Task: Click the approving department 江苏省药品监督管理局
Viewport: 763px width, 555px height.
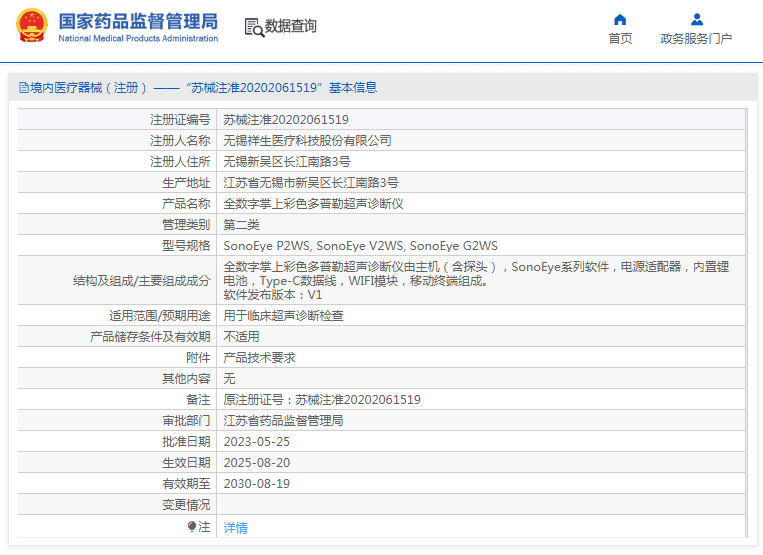Action: tap(283, 421)
